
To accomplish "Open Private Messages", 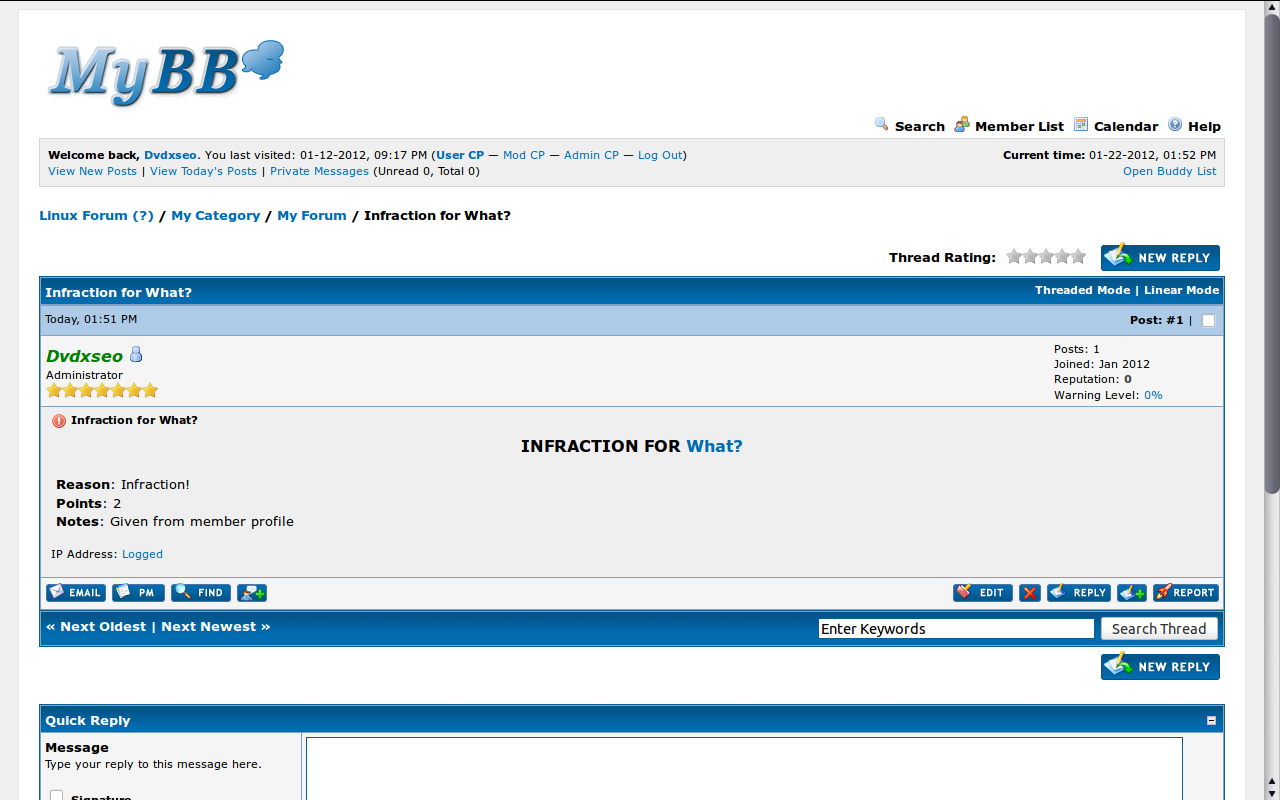I will coord(319,171).
